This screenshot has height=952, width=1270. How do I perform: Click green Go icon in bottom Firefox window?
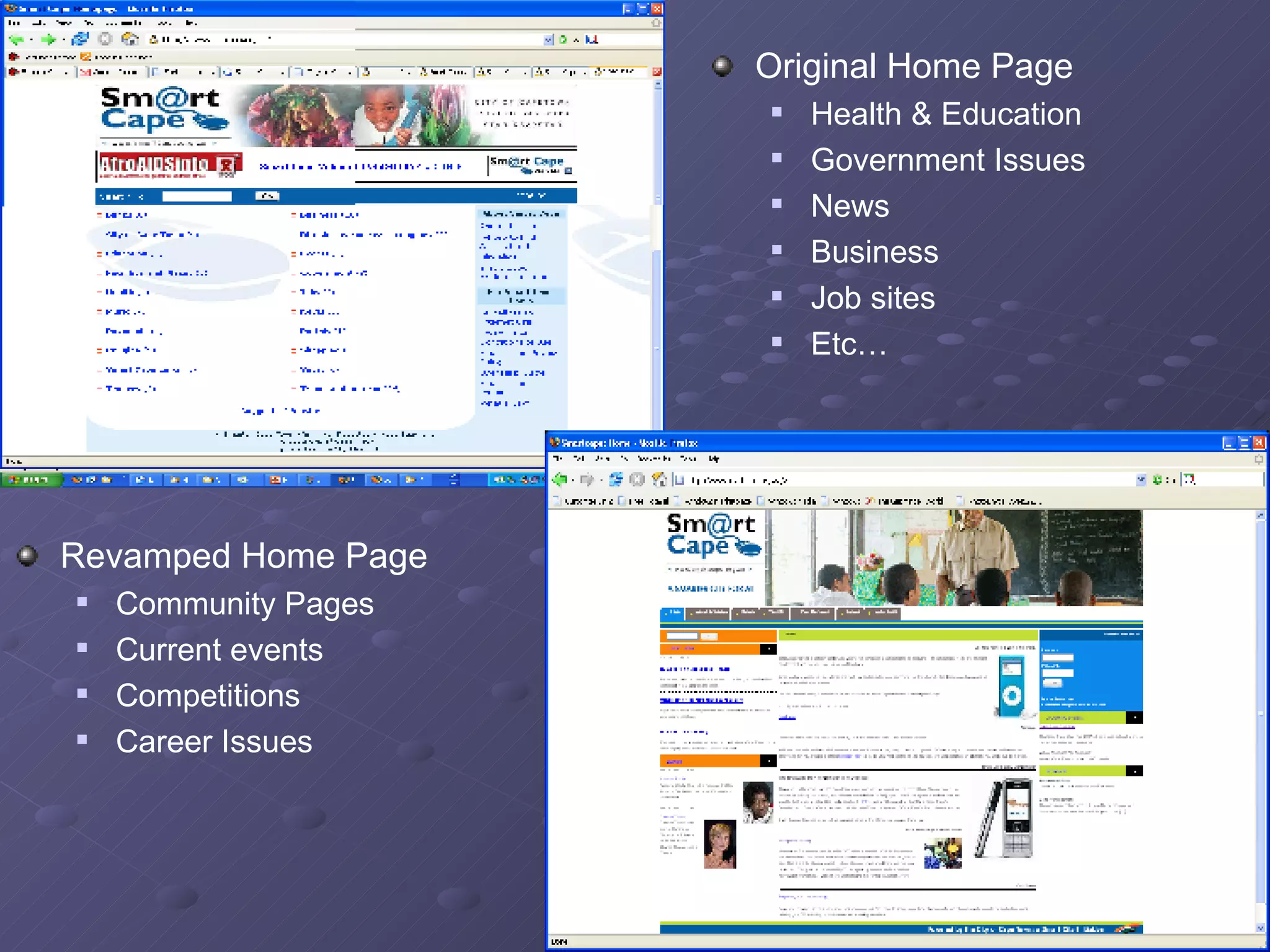pos(1157,480)
